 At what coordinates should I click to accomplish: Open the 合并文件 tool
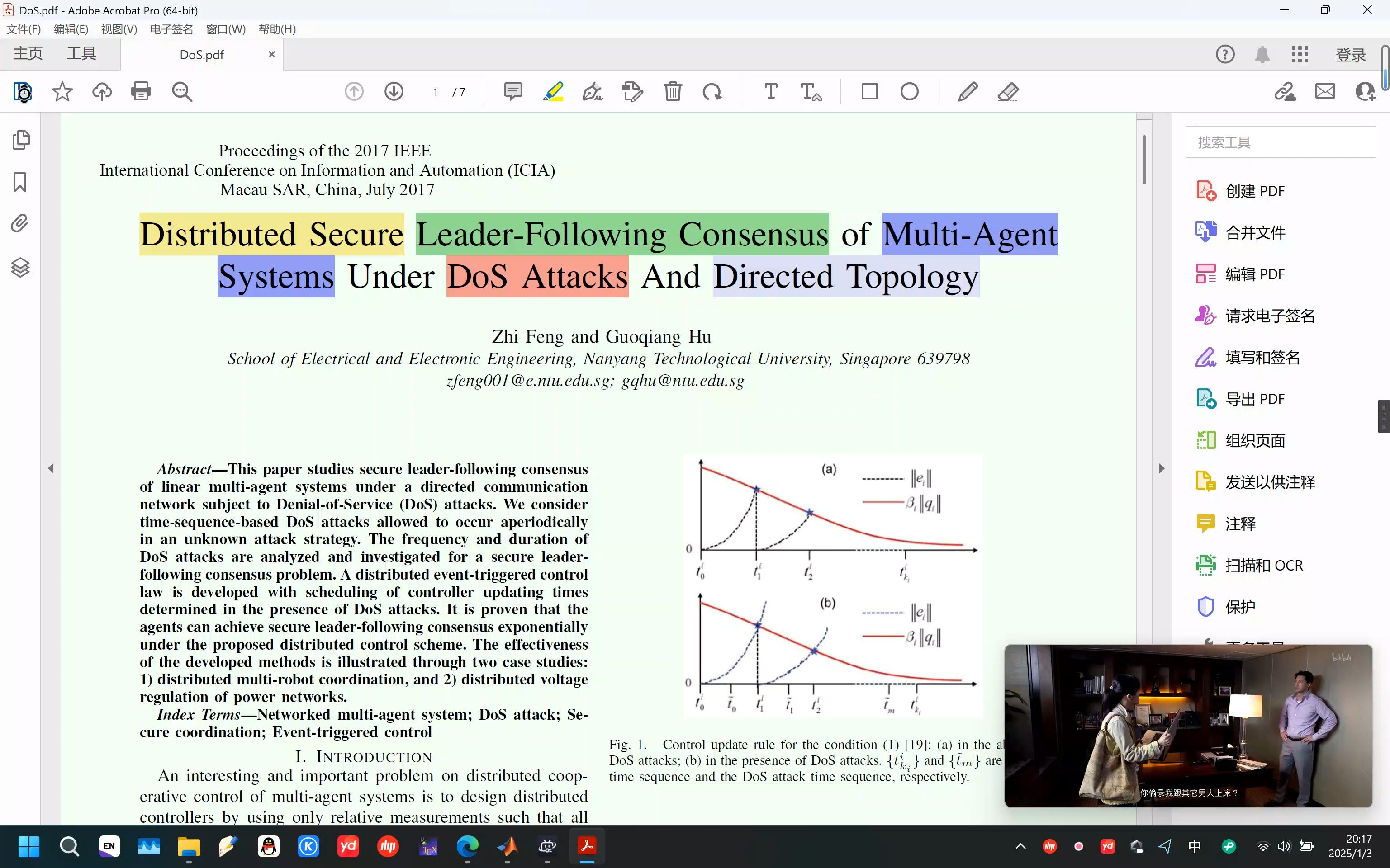[x=1241, y=232]
